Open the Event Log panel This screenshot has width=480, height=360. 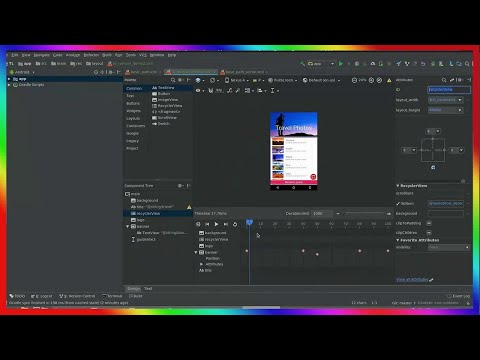click(459, 296)
